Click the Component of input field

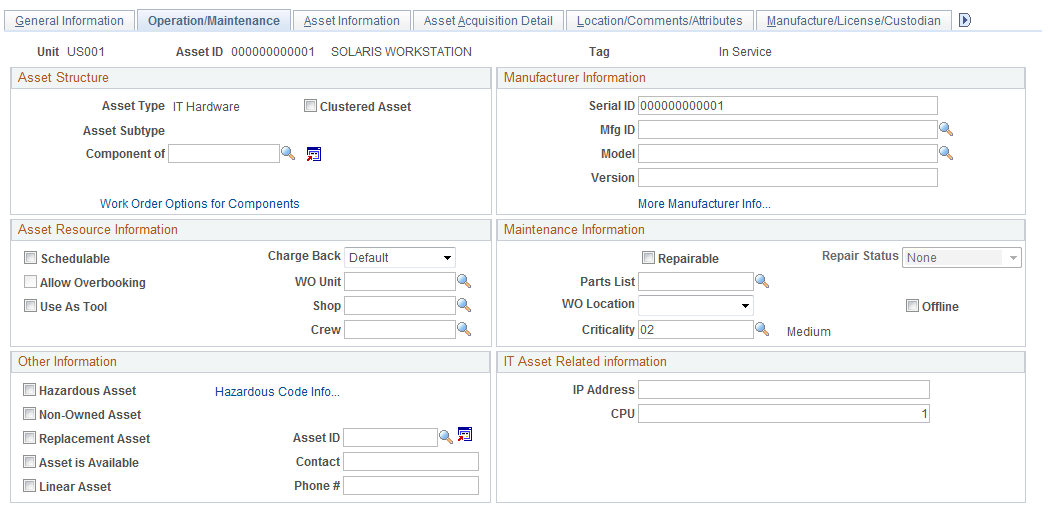(224, 153)
